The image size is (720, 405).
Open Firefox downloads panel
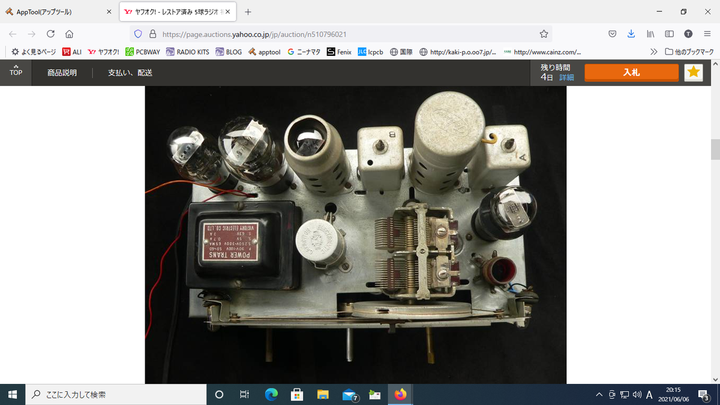point(631,33)
